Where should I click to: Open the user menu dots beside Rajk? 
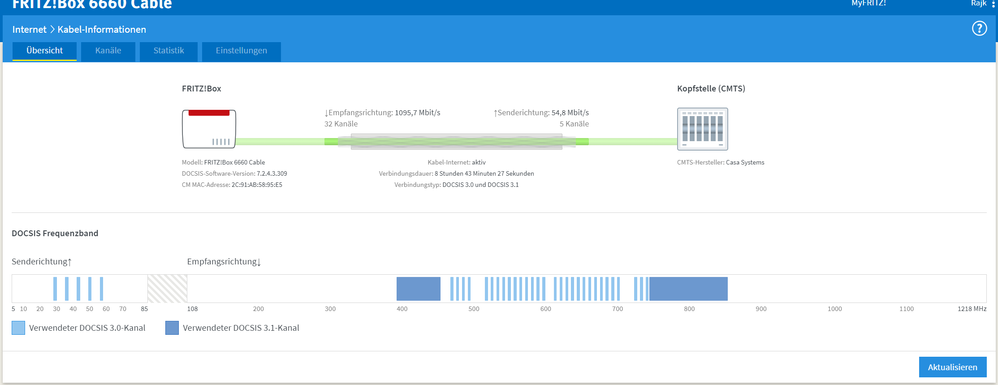tap(993, 4)
